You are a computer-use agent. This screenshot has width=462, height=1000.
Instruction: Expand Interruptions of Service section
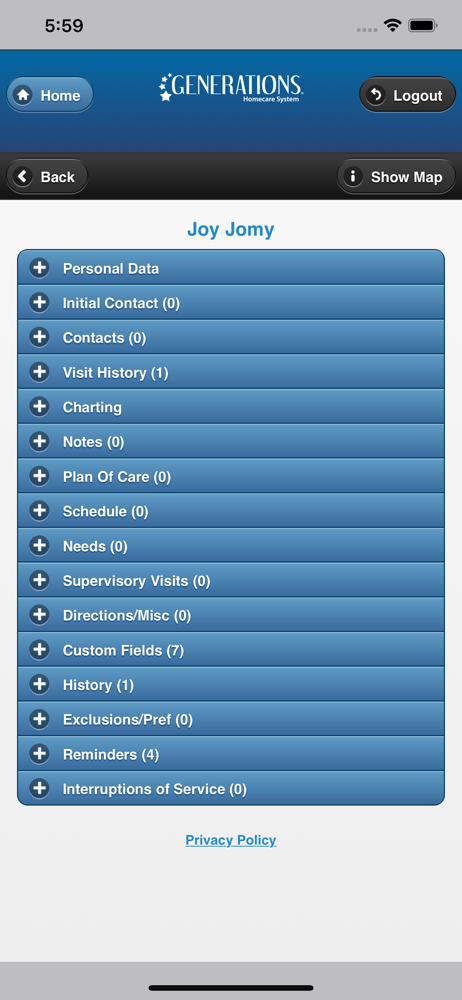pyautogui.click(x=231, y=789)
